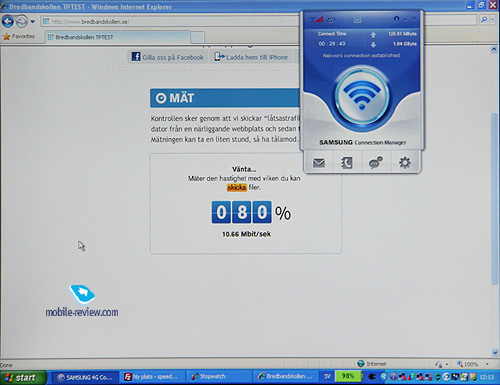Screen dimensions: 500x385
Task: Click the info icon in Connection Manager
Action: point(396,19)
